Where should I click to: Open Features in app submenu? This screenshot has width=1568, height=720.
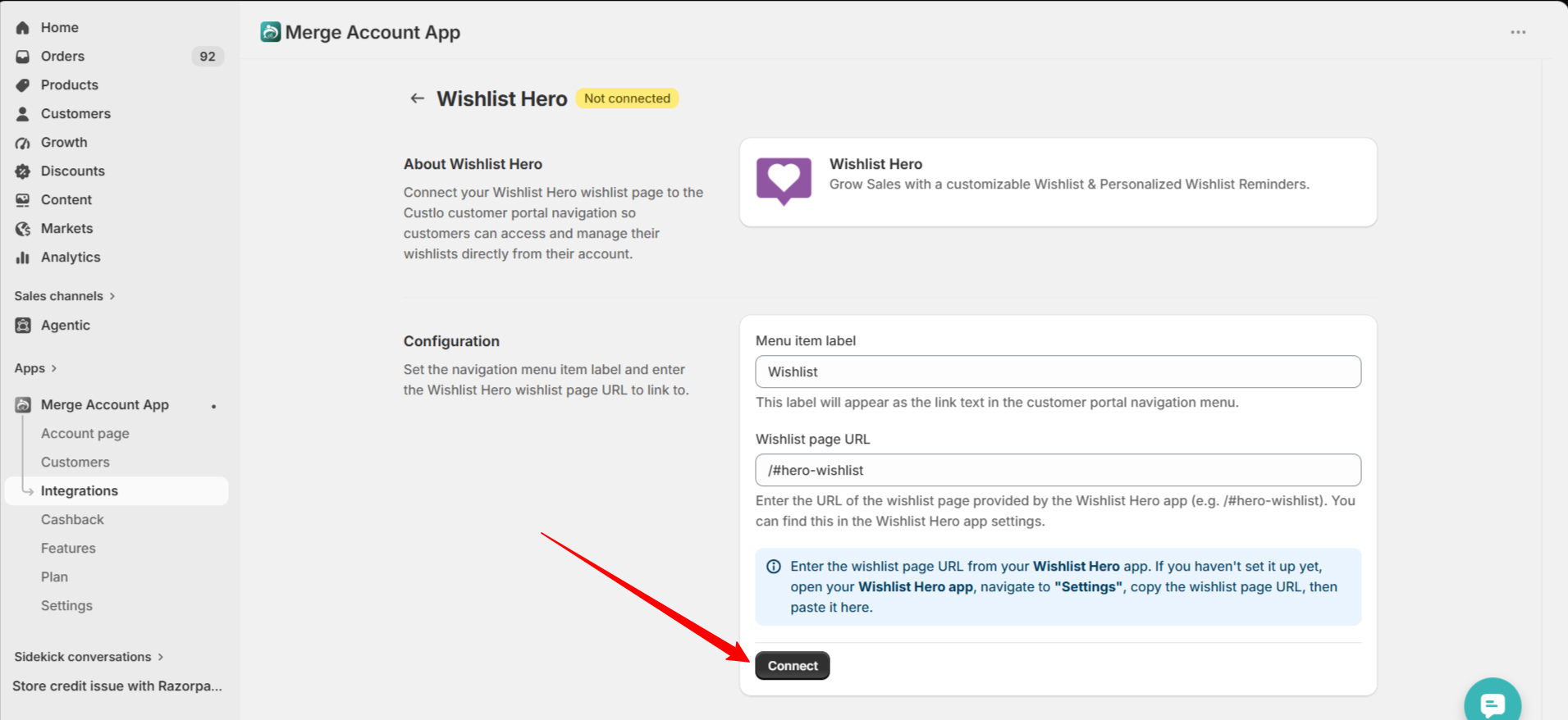[68, 549]
